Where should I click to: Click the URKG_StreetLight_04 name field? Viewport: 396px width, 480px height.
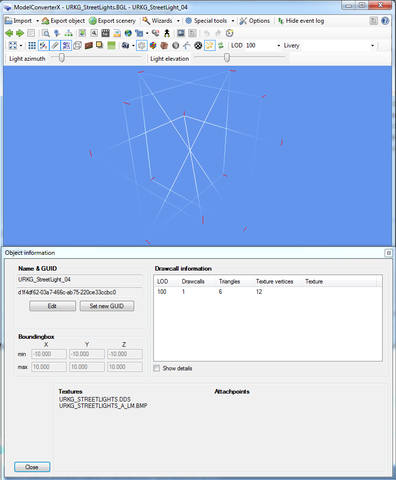80,280
